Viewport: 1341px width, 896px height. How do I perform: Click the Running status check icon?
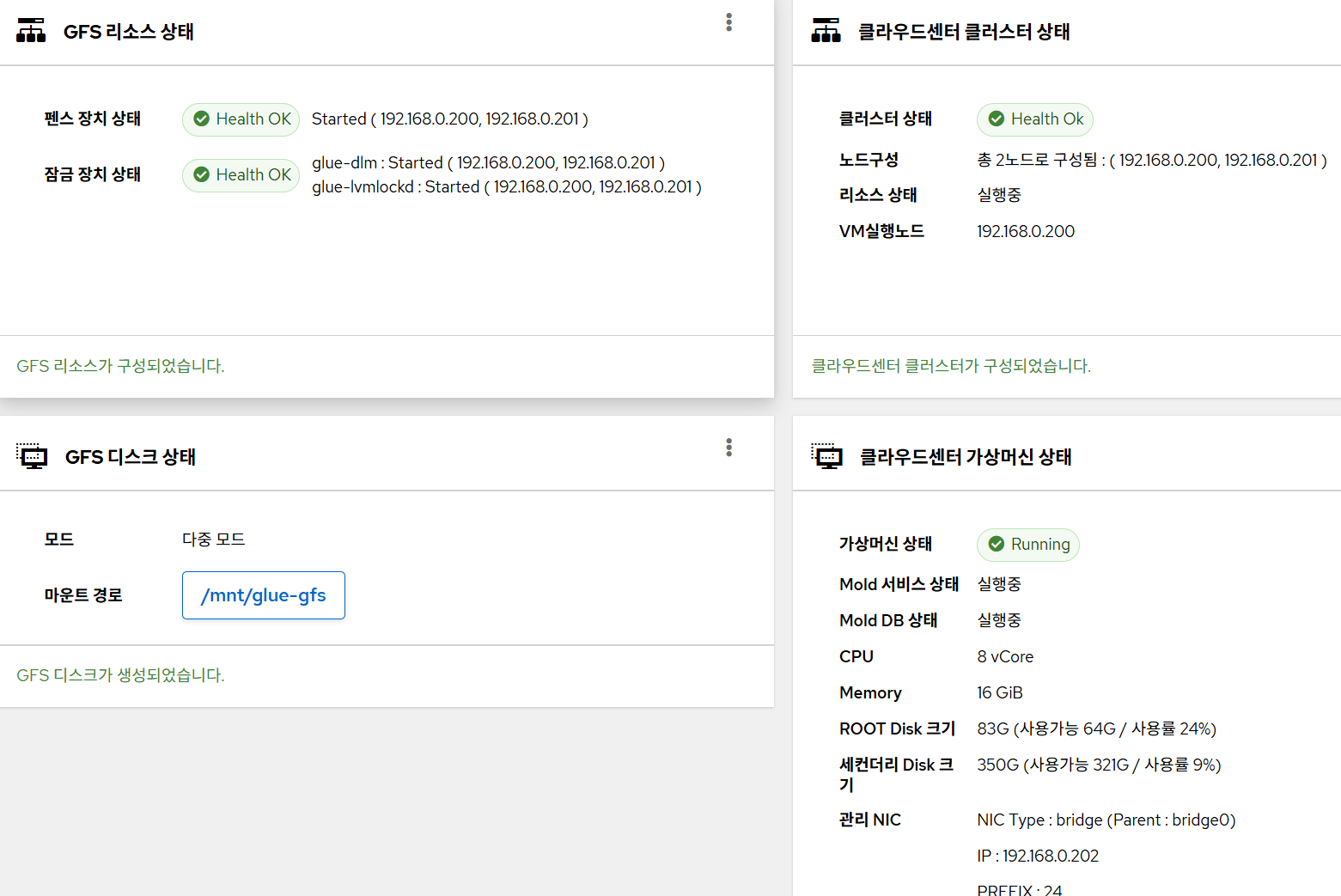[997, 545]
